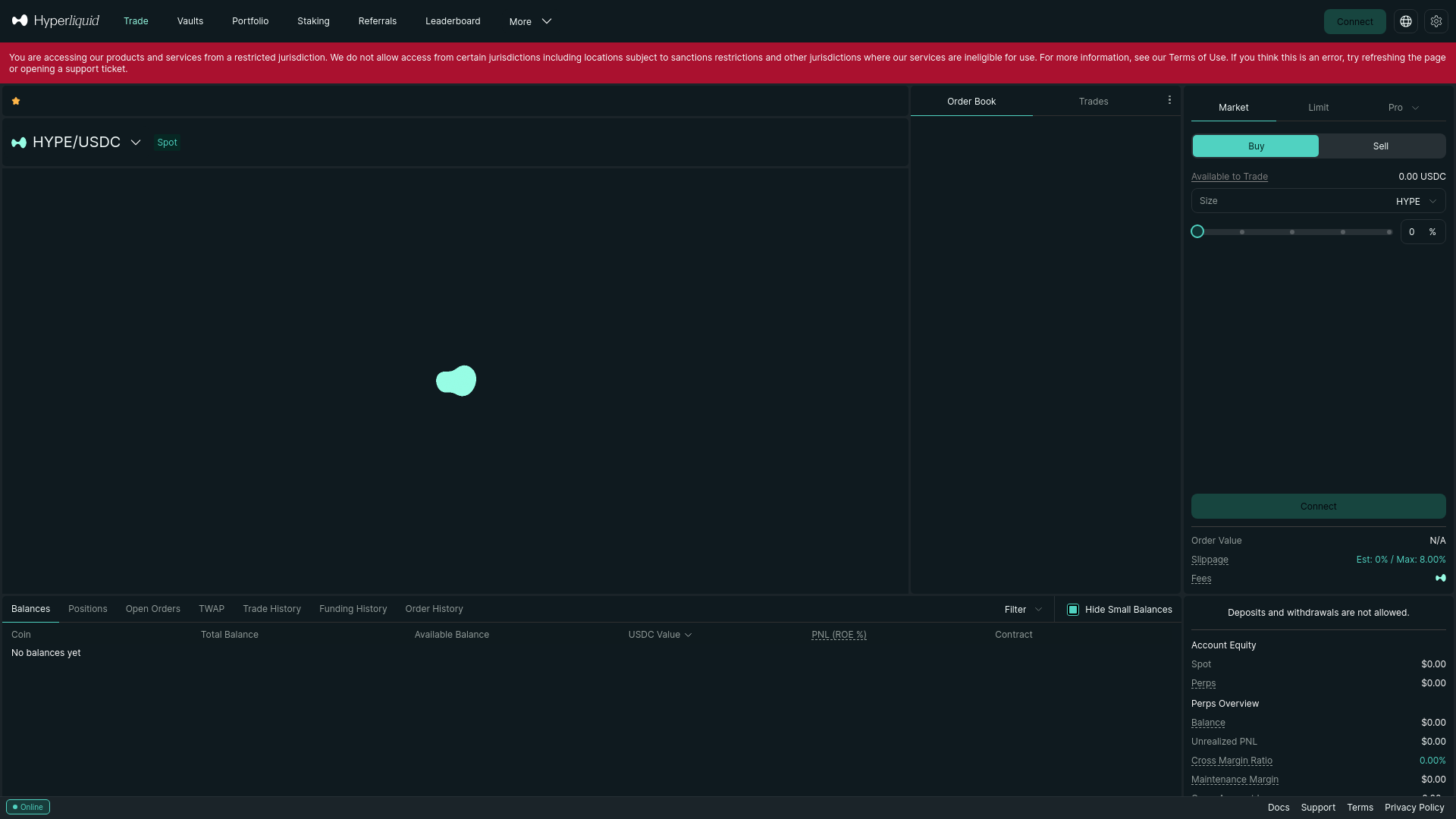Open the Pro order type dropdown
This screenshot has height=819, width=1456.
coord(1404,108)
